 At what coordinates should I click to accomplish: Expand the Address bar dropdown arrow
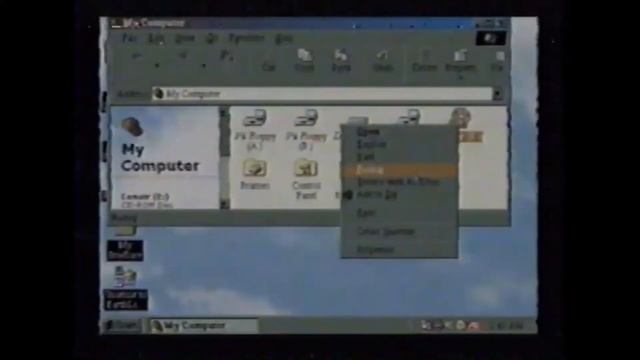498,94
